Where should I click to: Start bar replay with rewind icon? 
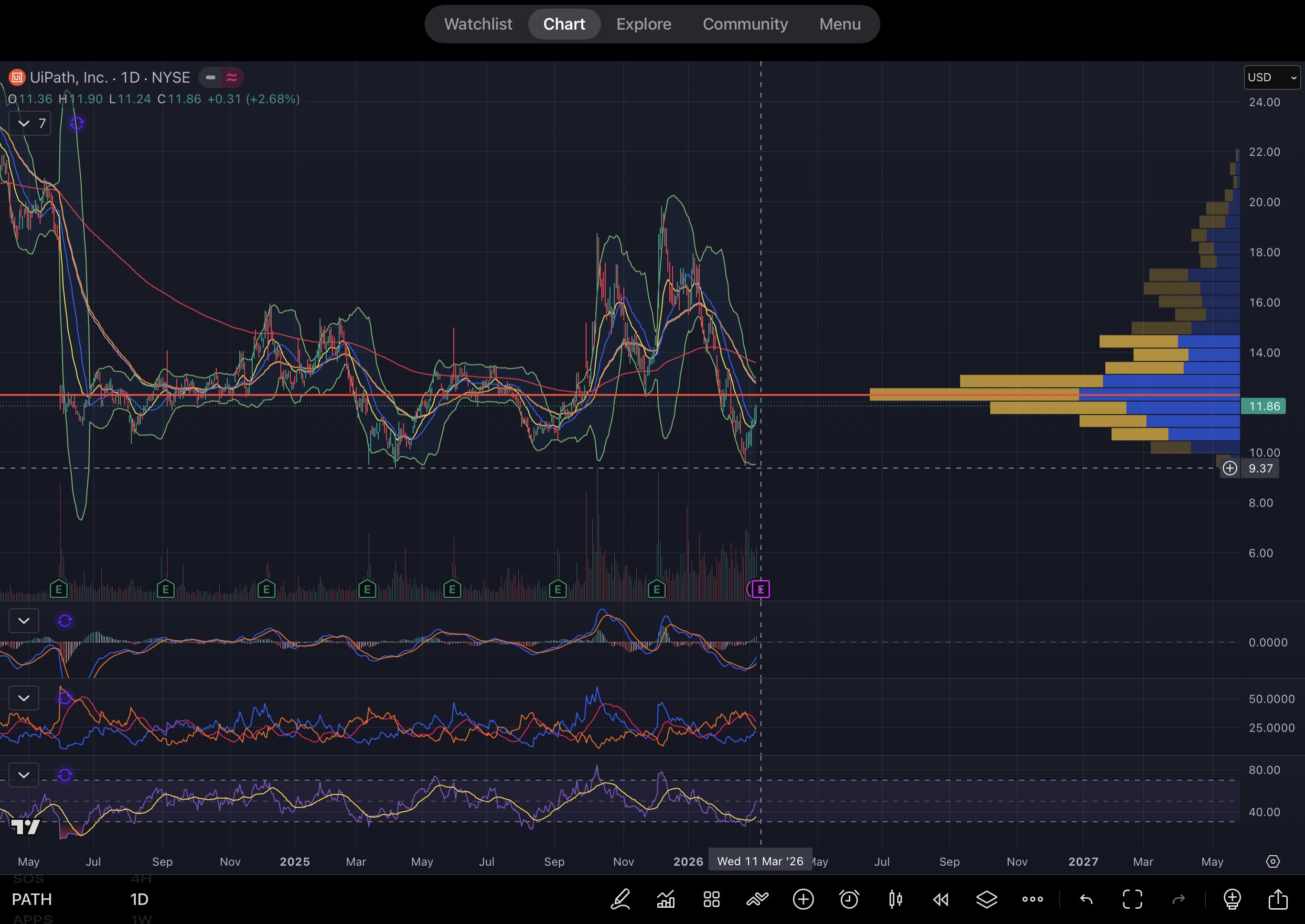pyautogui.click(x=941, y=899)
